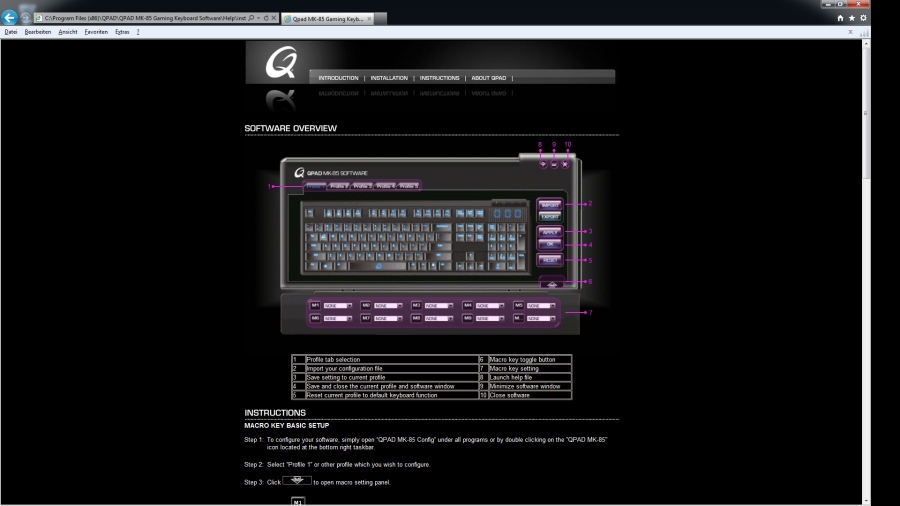
Task: Click the QPAD Q logo
Action: pos(281,62)
